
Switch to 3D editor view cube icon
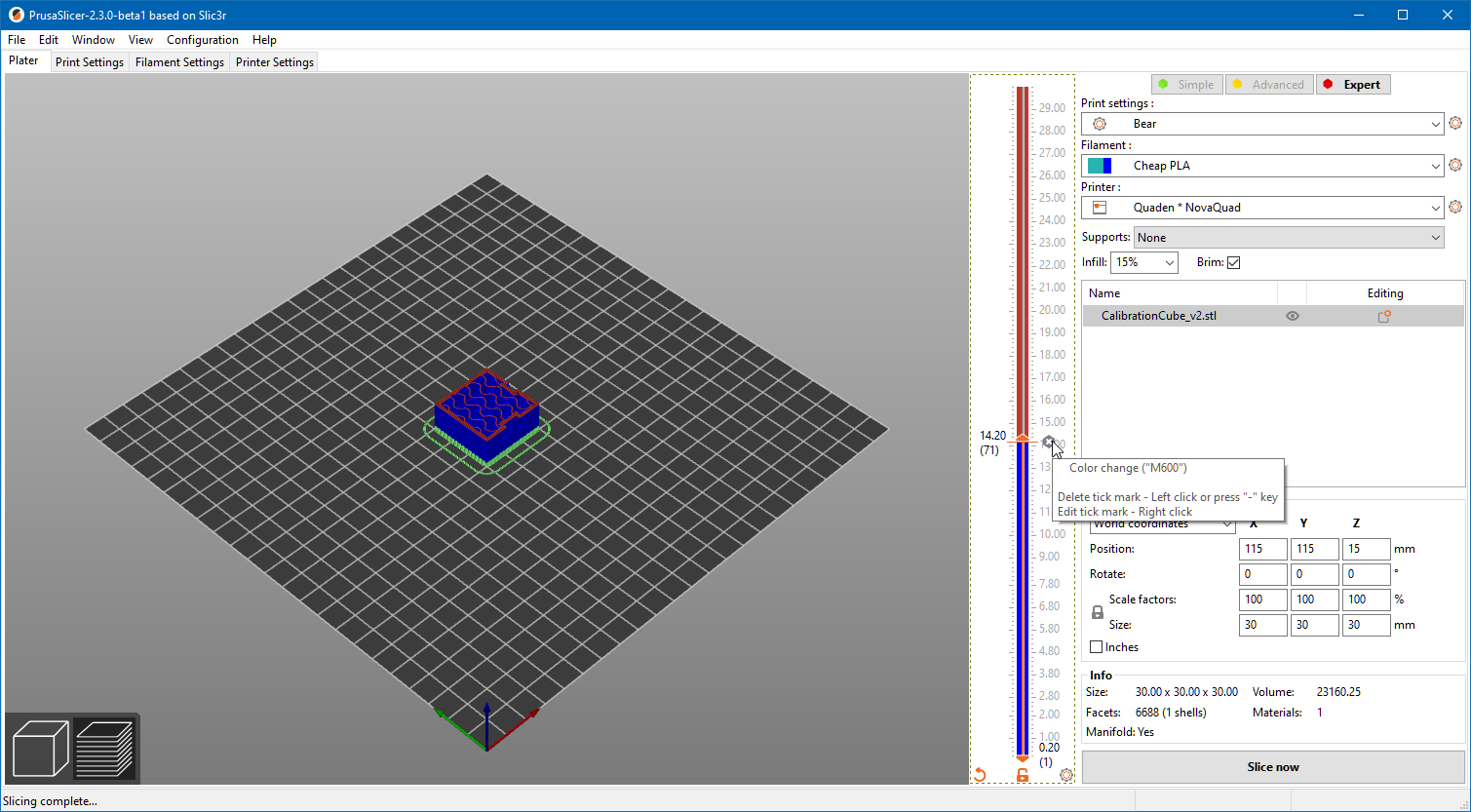pos(40,749)
